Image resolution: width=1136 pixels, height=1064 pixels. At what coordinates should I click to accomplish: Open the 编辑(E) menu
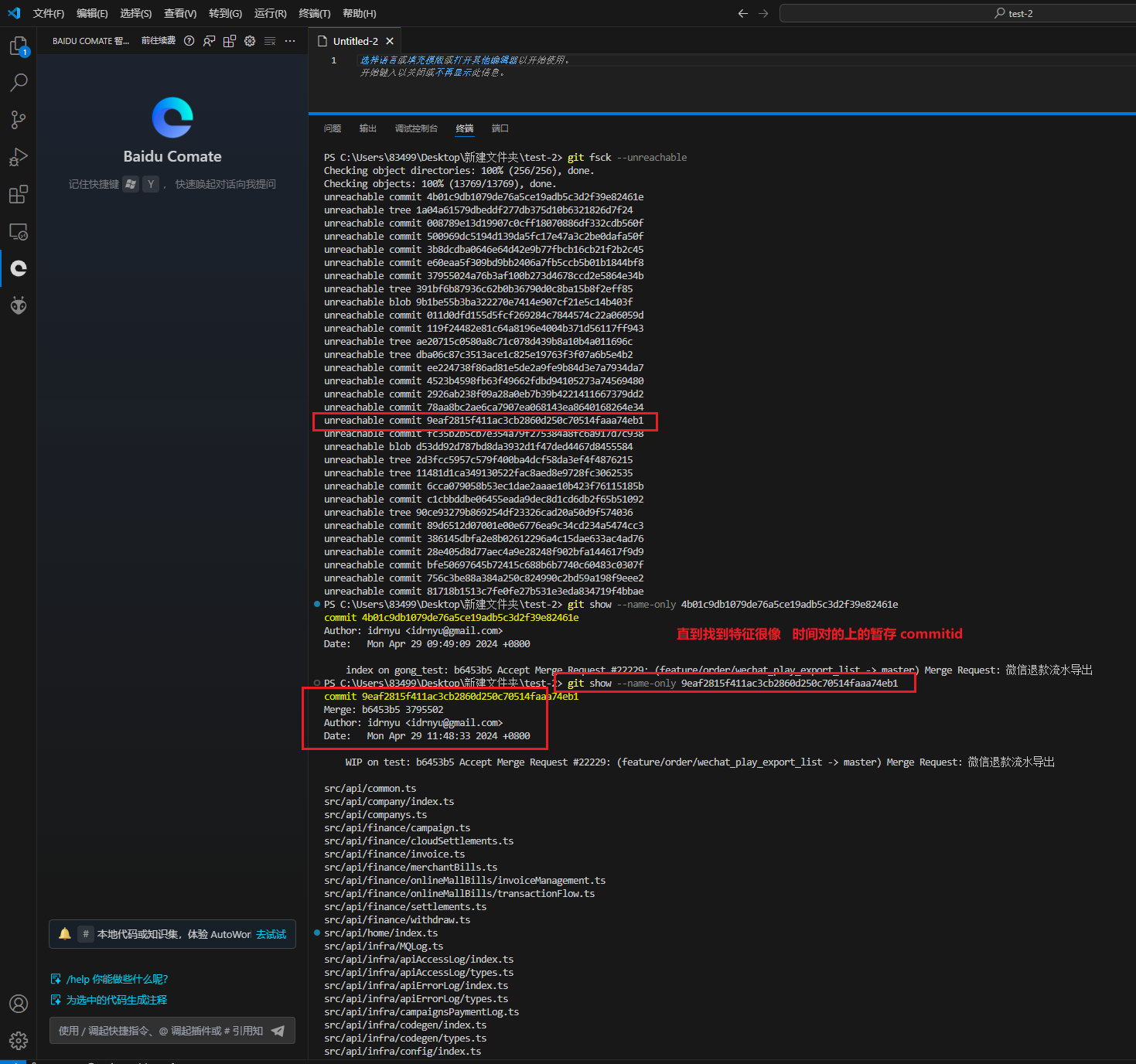[x=92, y=13]
